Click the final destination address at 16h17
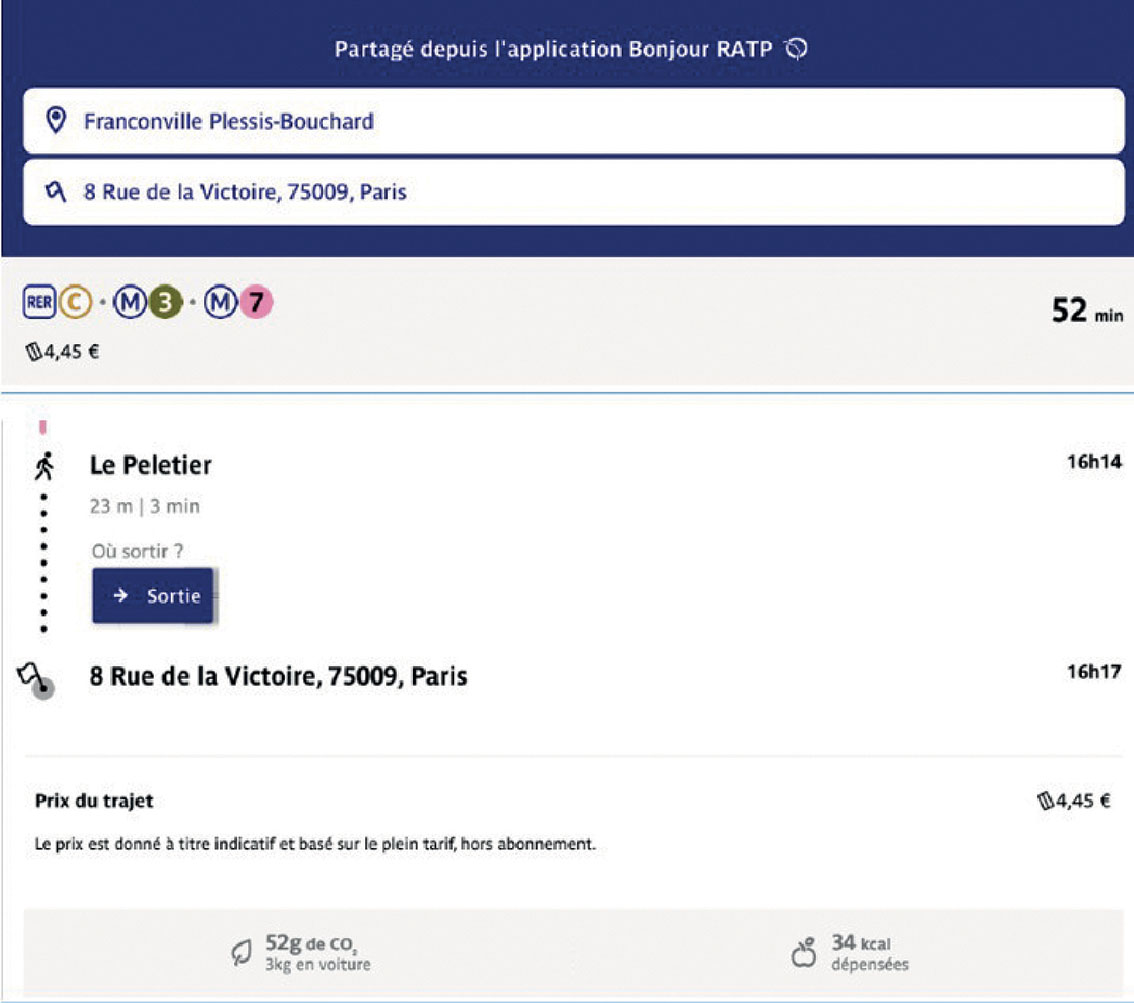 pos(278,677)
